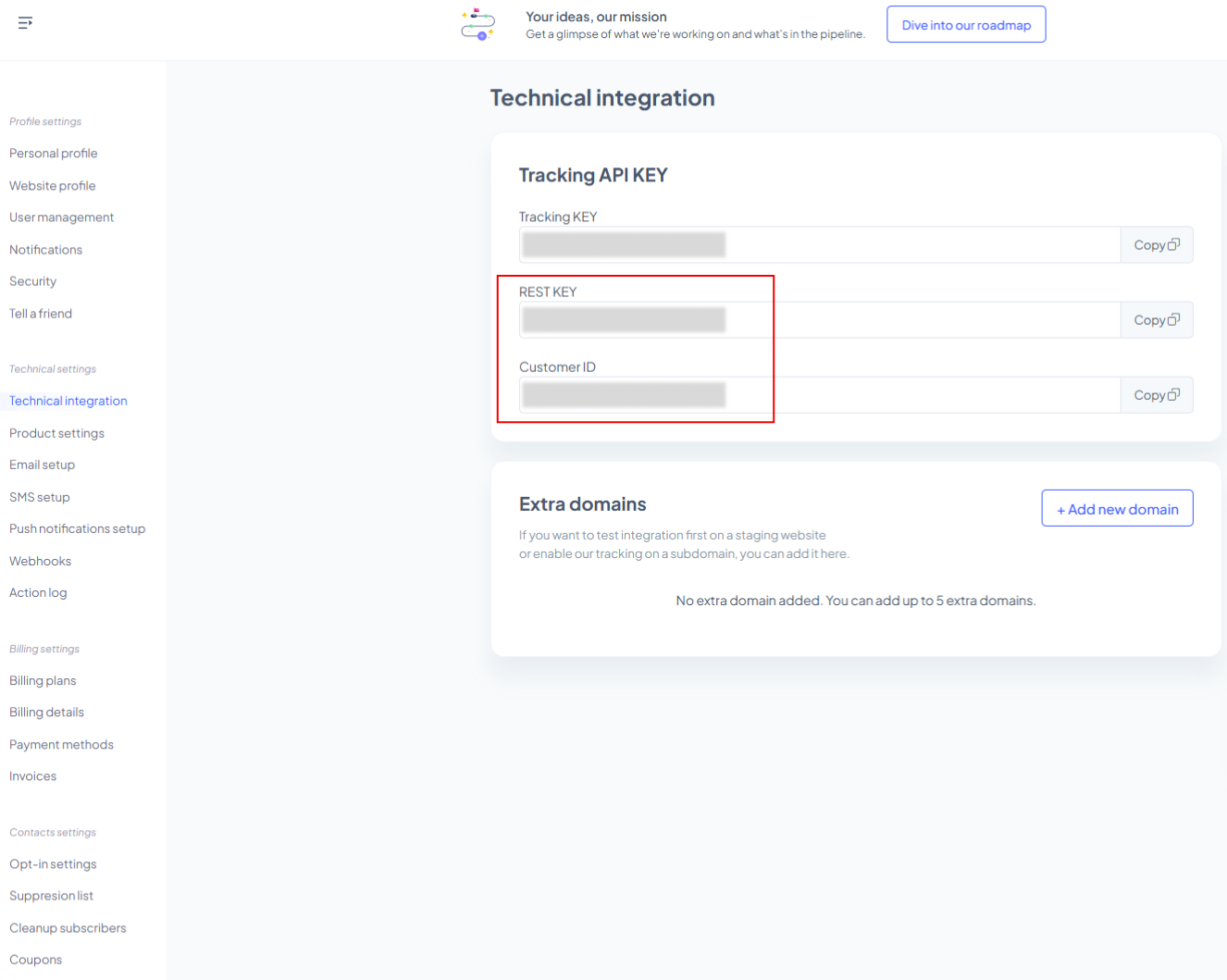Copy the REST KEY value
This screenshot has width=1227, height=980.
pos(1156,320)
